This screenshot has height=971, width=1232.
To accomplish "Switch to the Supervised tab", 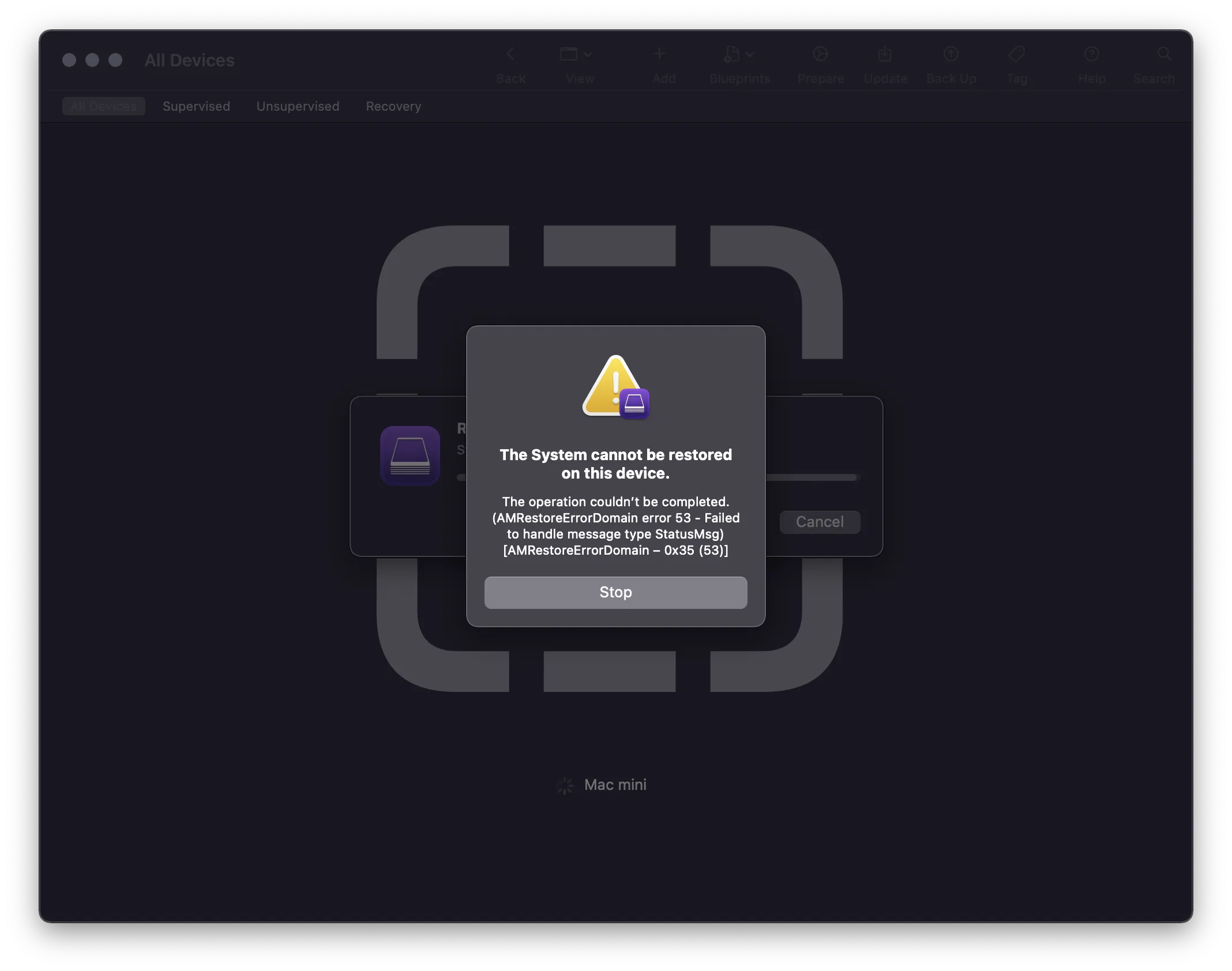I will (x=196, y=106).
